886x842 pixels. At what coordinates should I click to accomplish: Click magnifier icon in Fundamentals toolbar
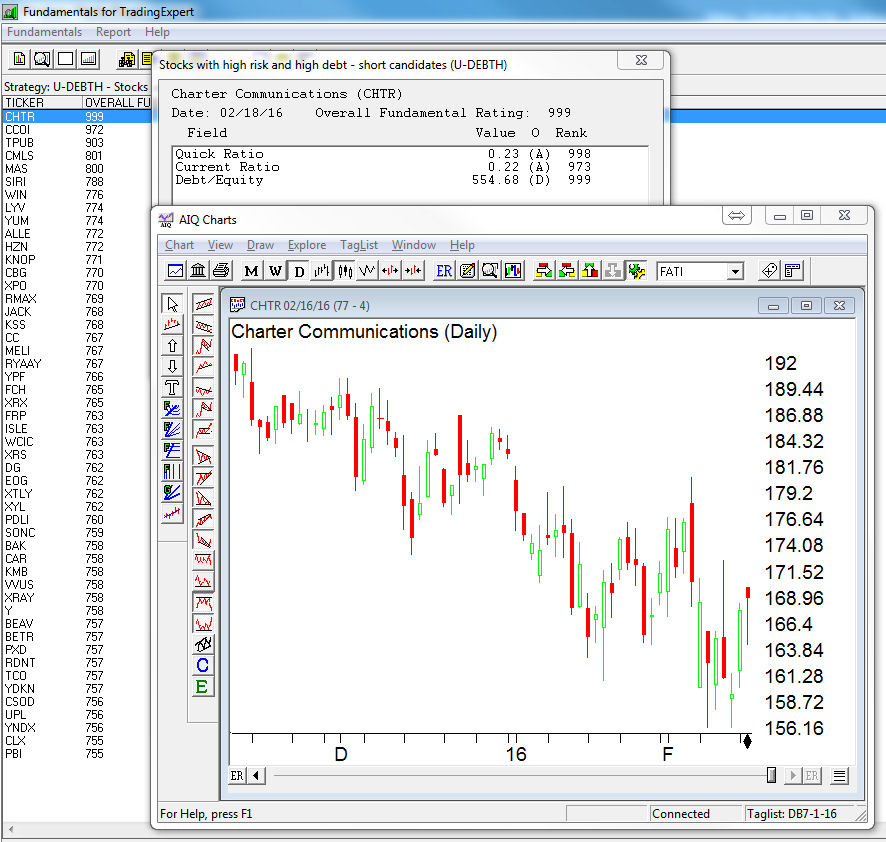coord(42,59)
